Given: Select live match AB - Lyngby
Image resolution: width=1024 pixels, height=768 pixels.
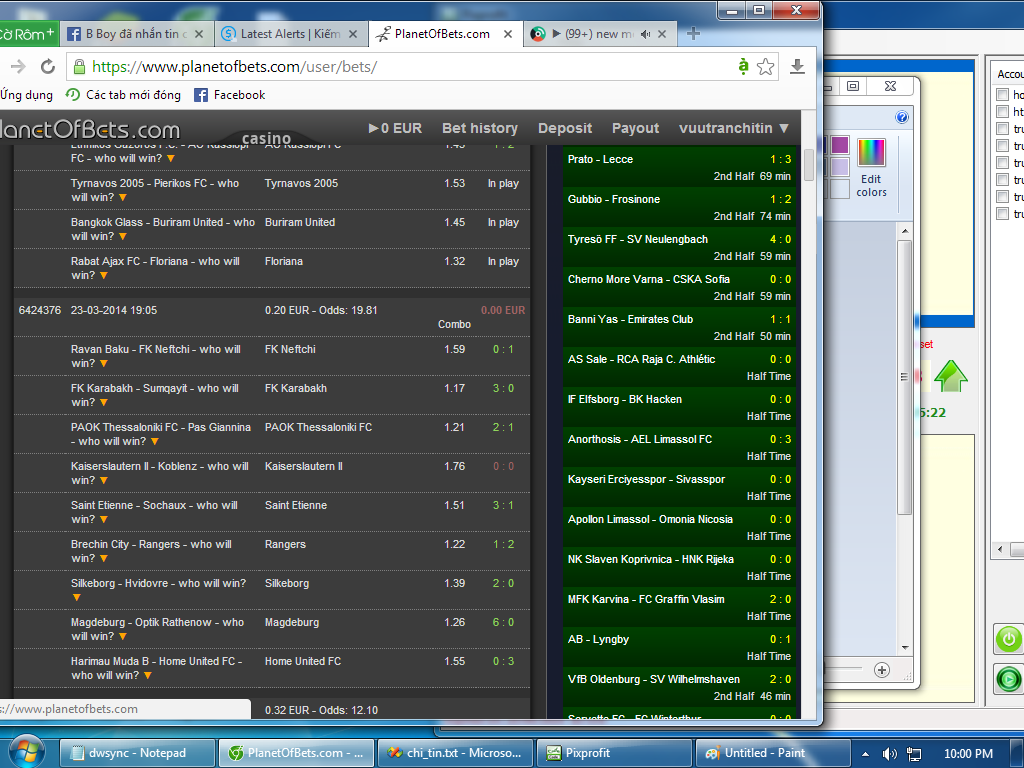Looking at the screenshot, I should (x=679, y=647).
